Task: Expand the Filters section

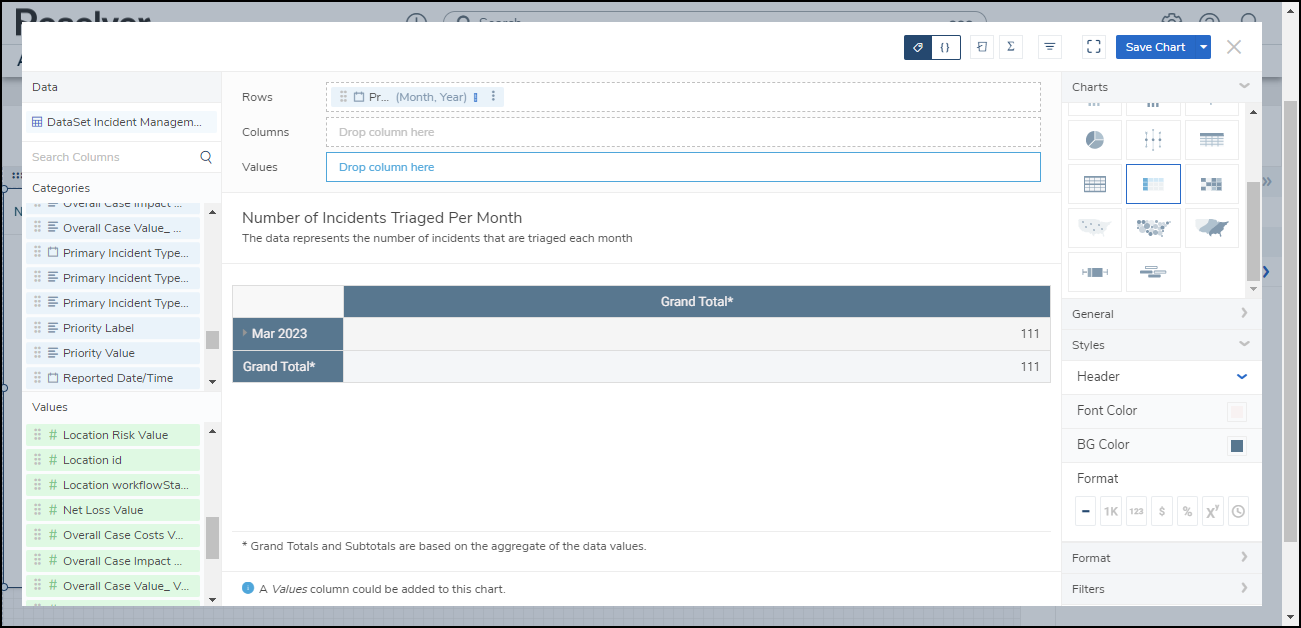Action: click(1244, 588)
